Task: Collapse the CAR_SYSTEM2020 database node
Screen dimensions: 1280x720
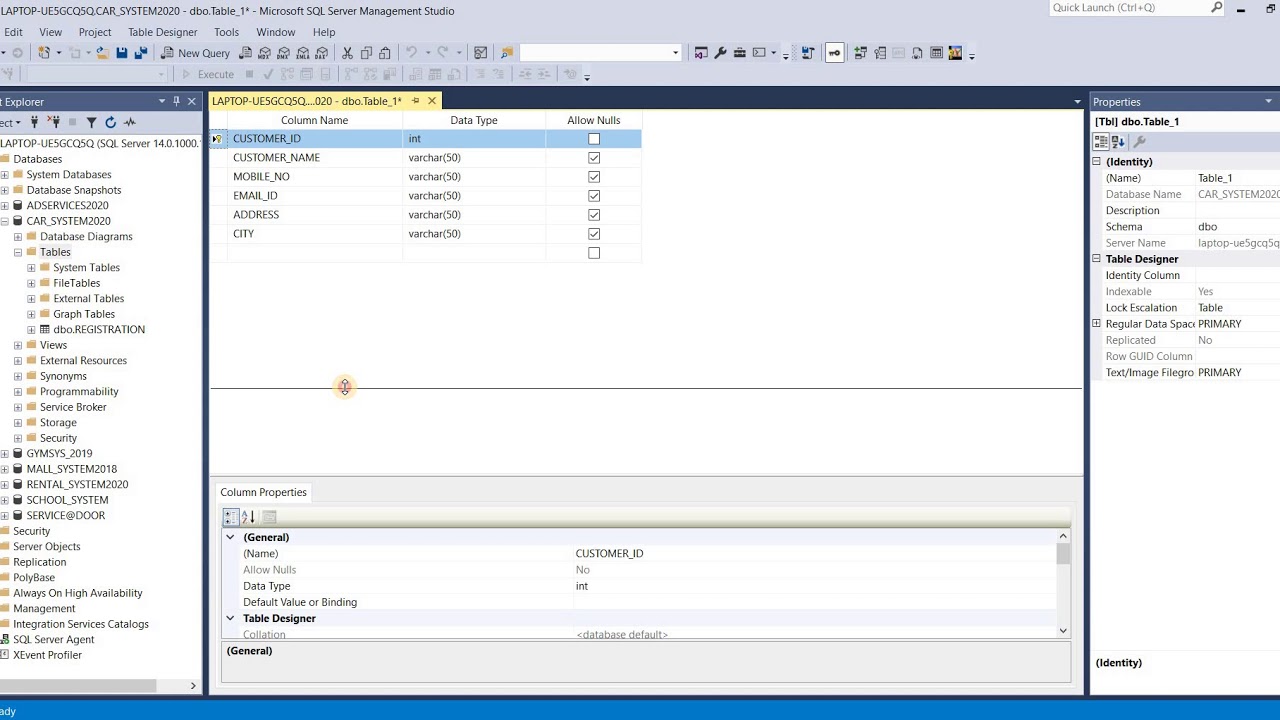Action: coord(5,221)
